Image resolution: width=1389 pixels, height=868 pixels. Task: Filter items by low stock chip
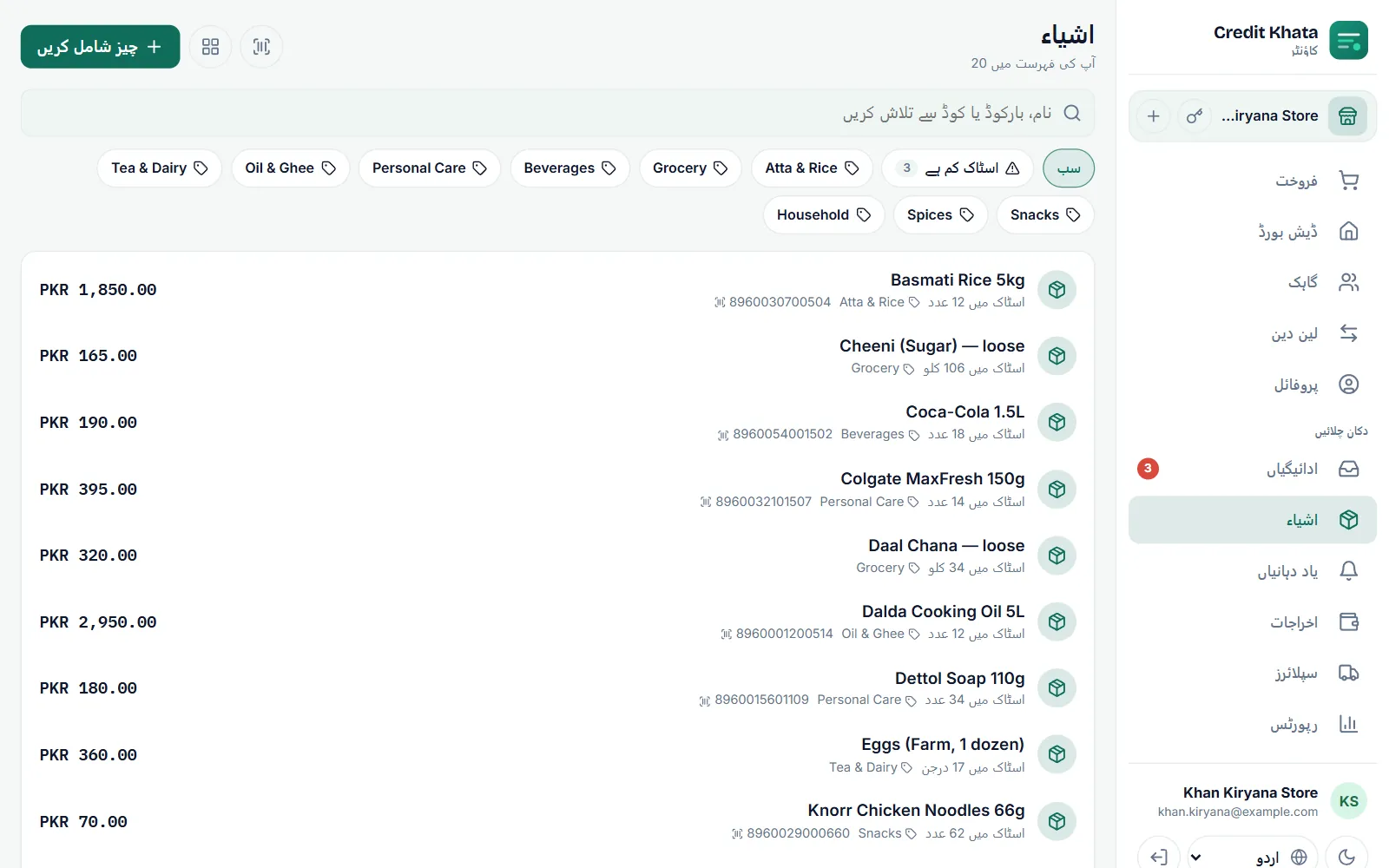(958, 168)
